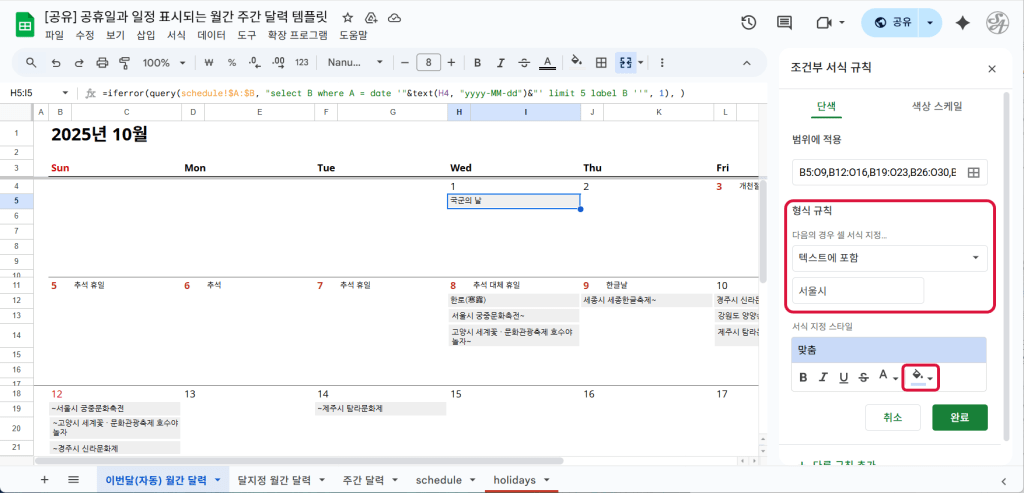The height and width of the screenshot is (493, 1024).
Task: Open the comments history icon
Action: [x=784, y=23]
